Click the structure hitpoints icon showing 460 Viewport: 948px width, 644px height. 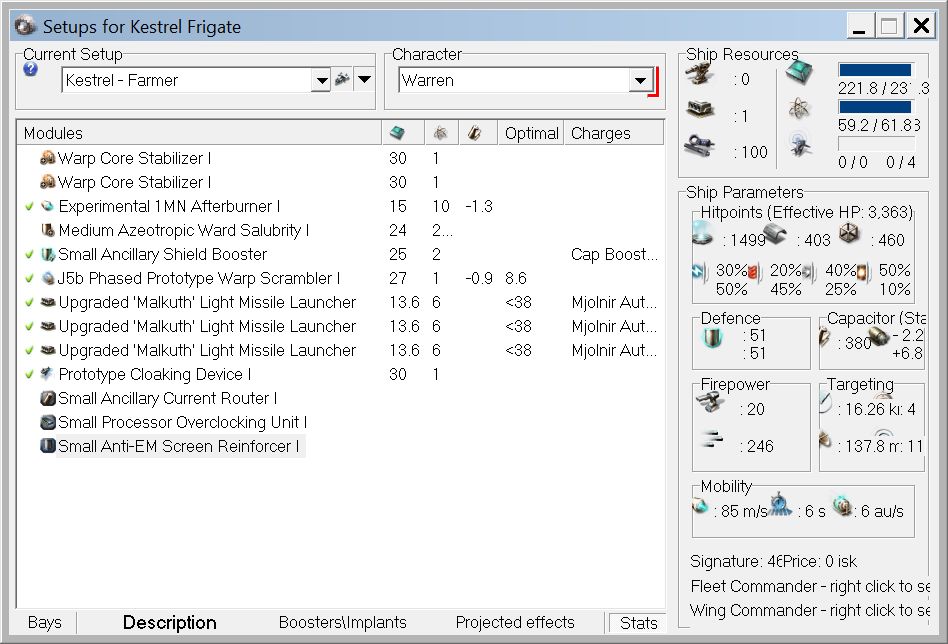pyautogui.click(x=849, y=233)
